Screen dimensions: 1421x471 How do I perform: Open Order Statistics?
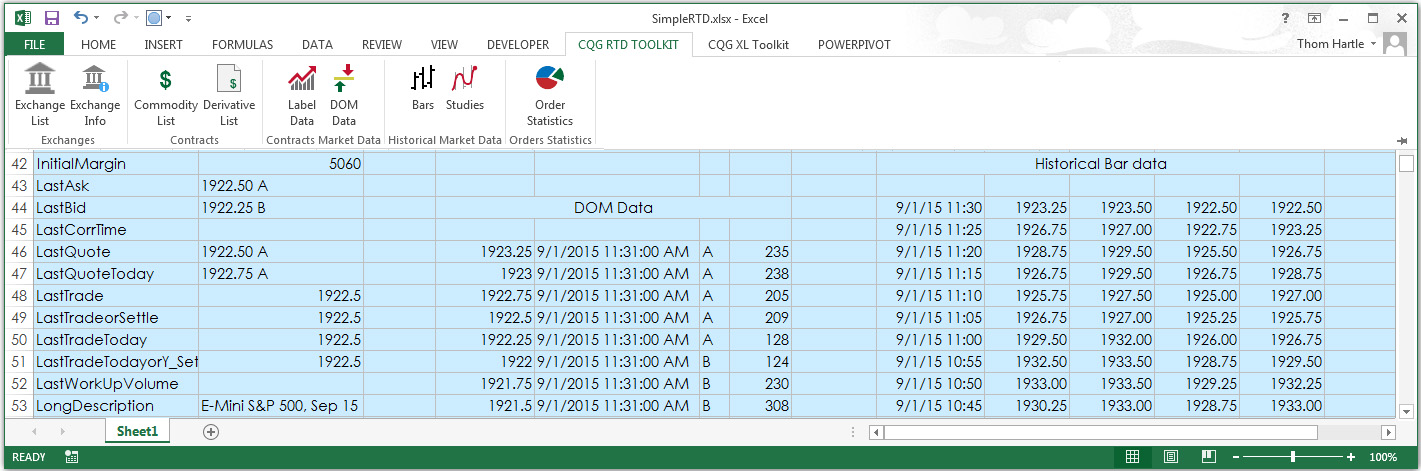point(550,96)
